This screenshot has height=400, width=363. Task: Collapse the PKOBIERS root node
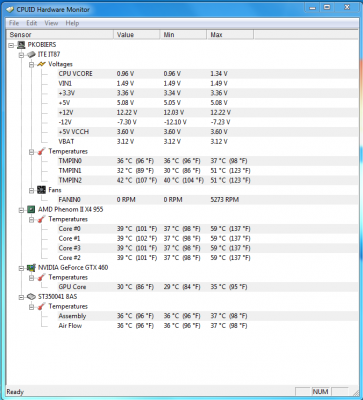tap(11, 45)
